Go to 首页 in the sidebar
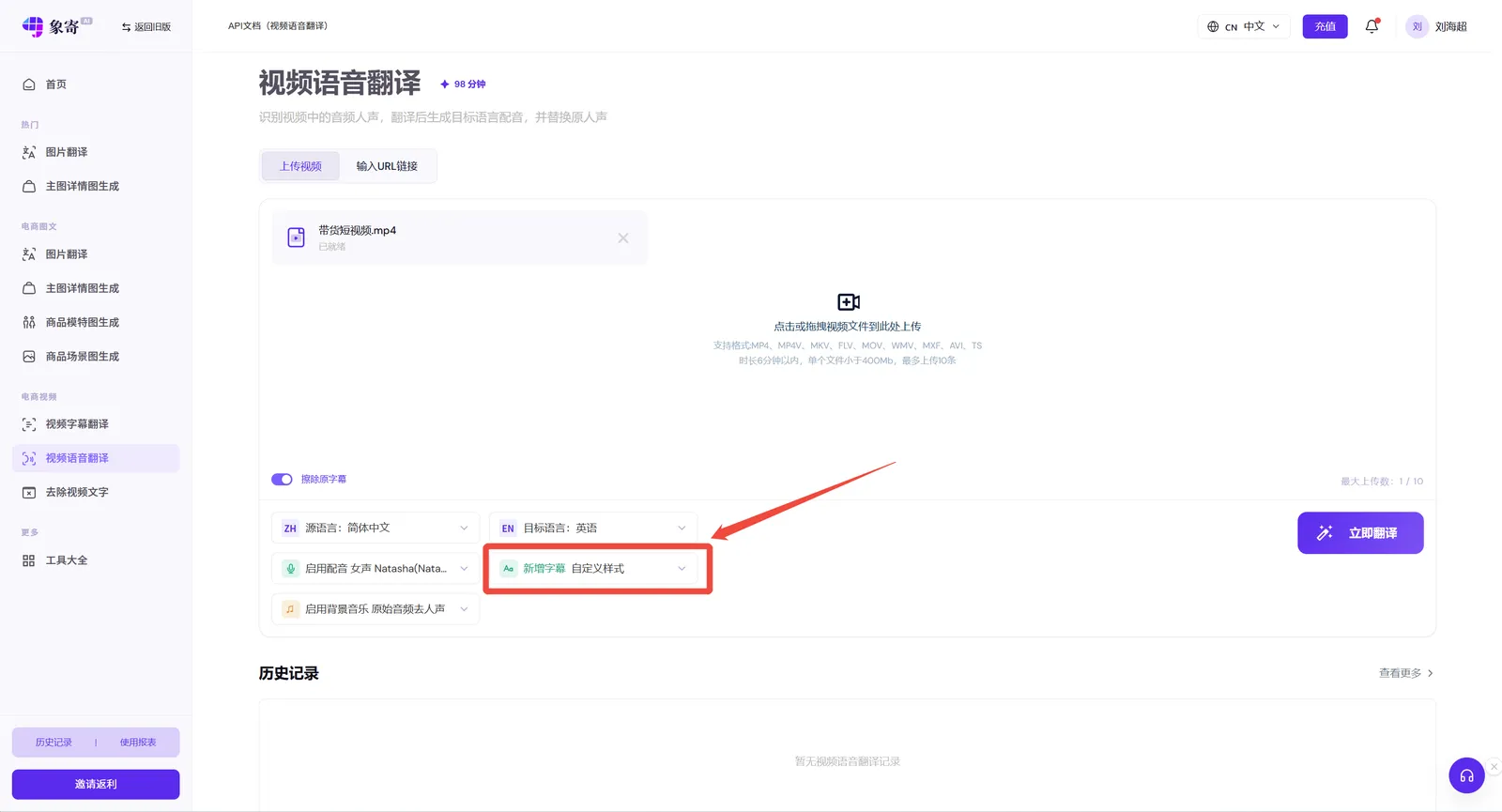This screenshot has height=812, width=1502. 96,84
